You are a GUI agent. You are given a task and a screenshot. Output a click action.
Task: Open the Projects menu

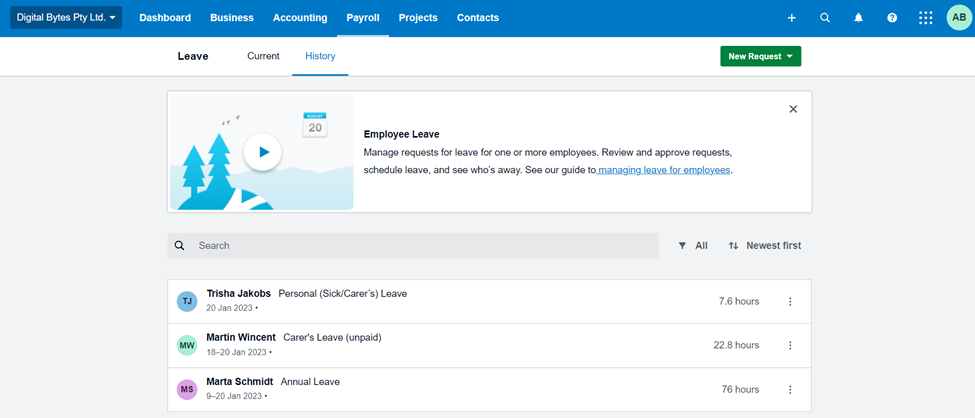pyautogui.click(x=418, y=18)
